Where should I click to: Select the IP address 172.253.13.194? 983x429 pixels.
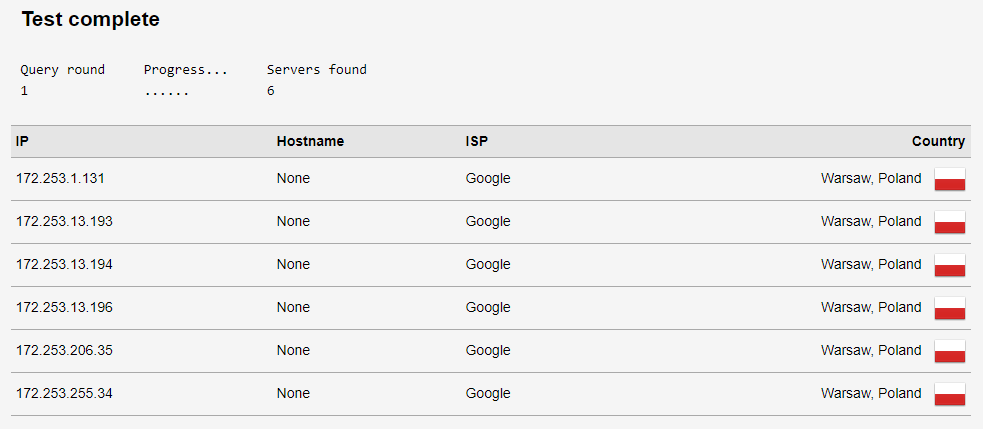tap(65, 265)
